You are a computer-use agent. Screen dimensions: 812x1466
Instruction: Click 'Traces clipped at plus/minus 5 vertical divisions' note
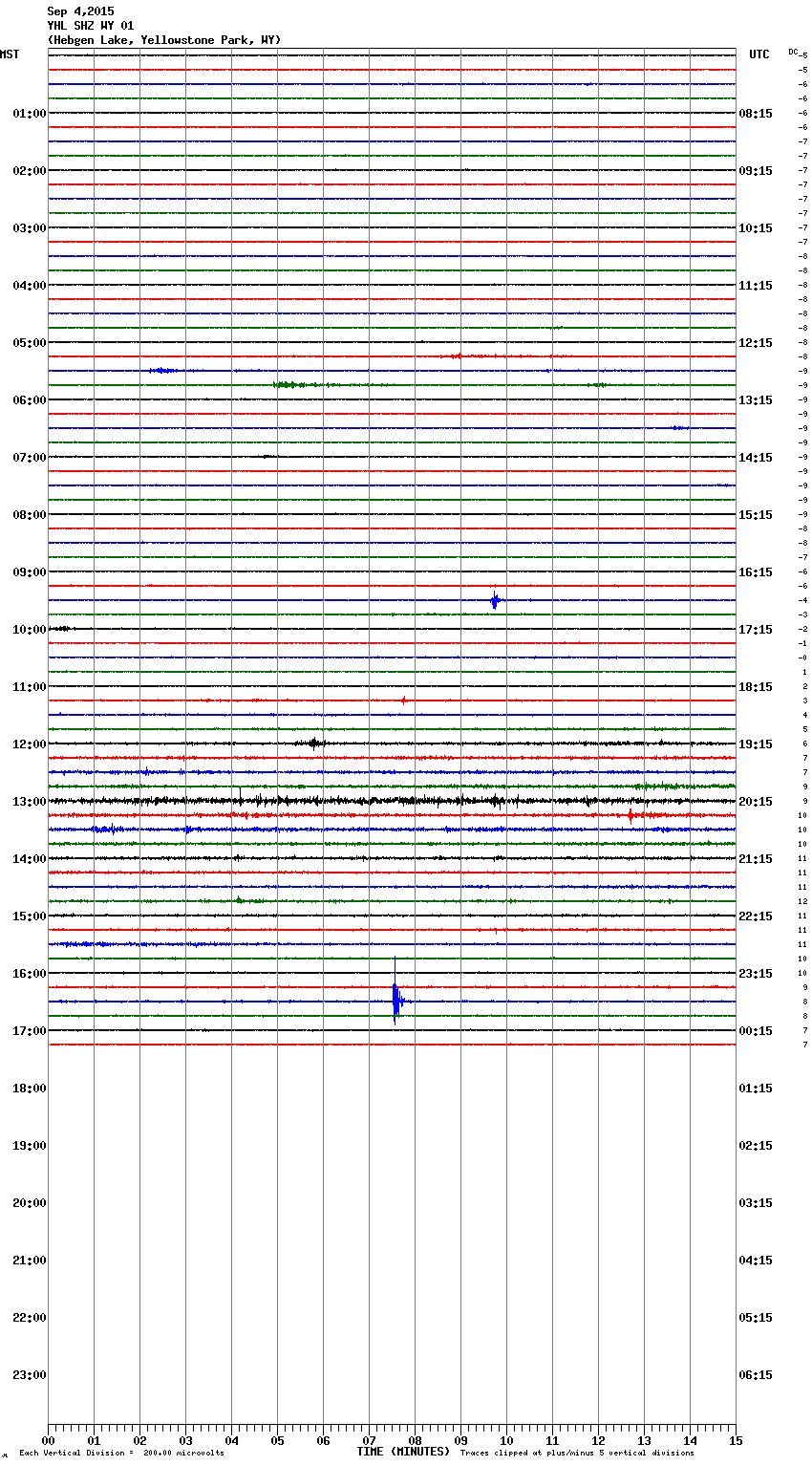(x=577, y=1453)
